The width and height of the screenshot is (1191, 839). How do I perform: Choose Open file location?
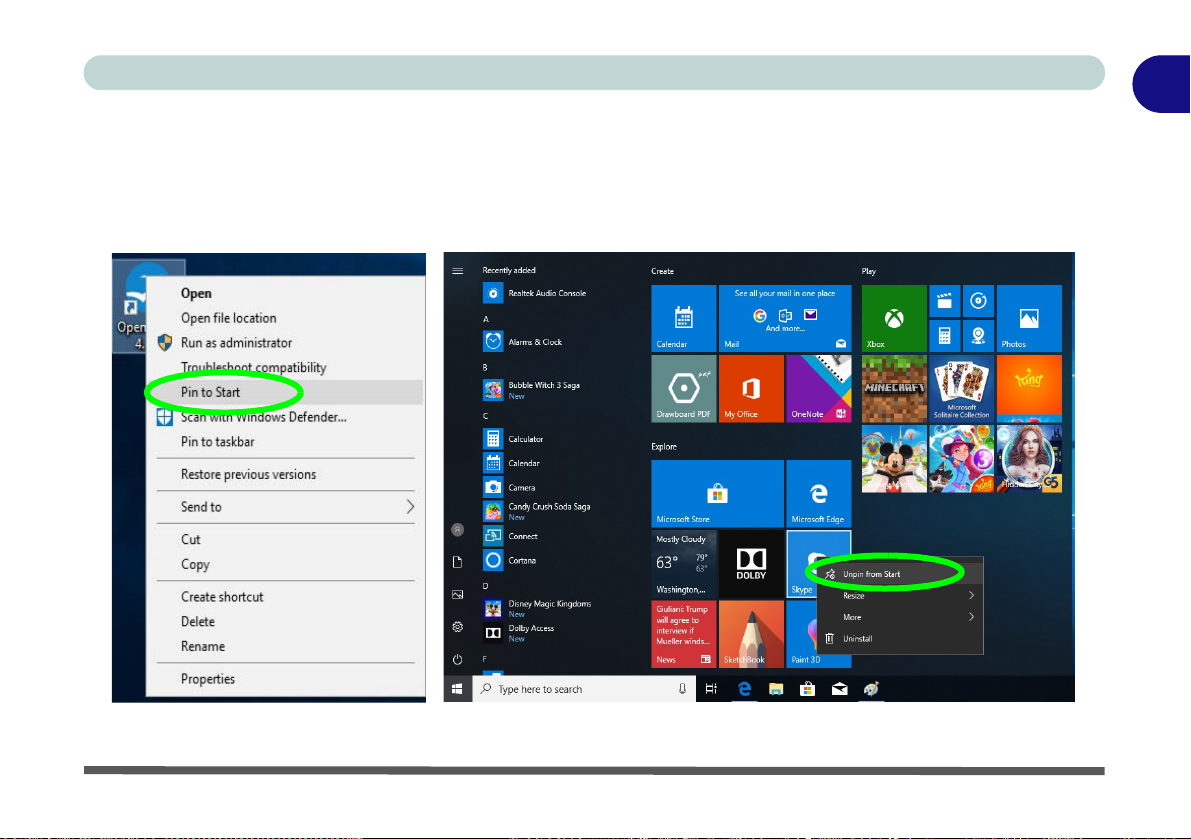click(229, 318)
